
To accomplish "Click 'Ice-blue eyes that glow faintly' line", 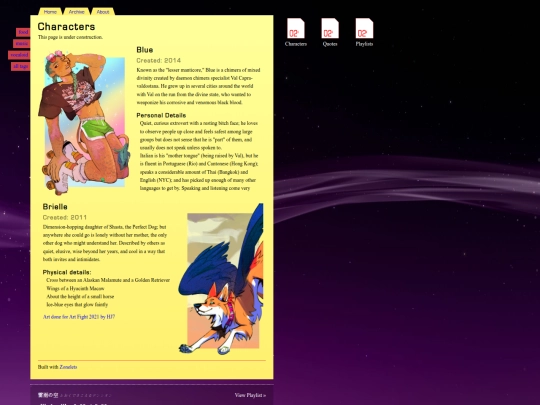I will click(x=77, y=305).
